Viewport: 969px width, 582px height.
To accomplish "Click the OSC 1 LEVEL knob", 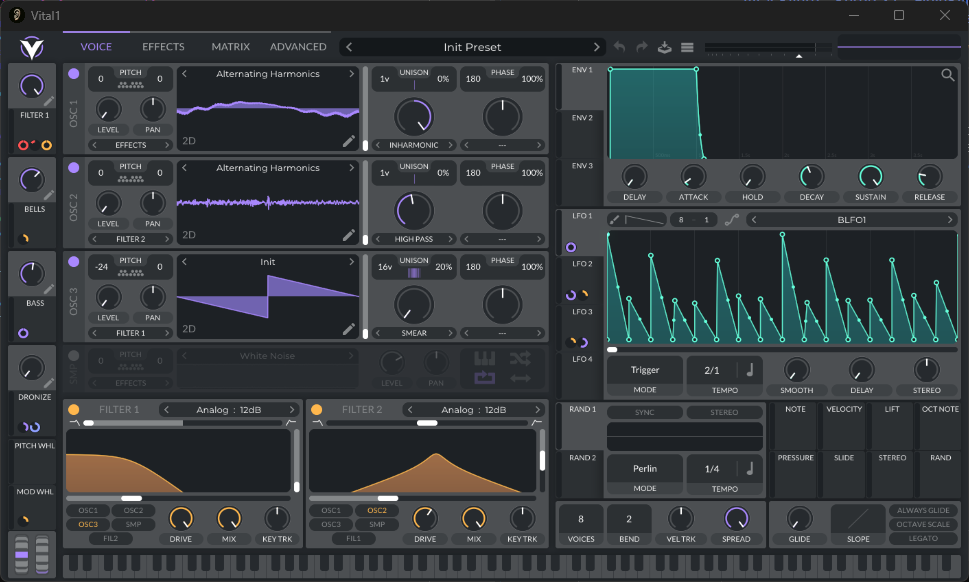I will tap(108, 109).
